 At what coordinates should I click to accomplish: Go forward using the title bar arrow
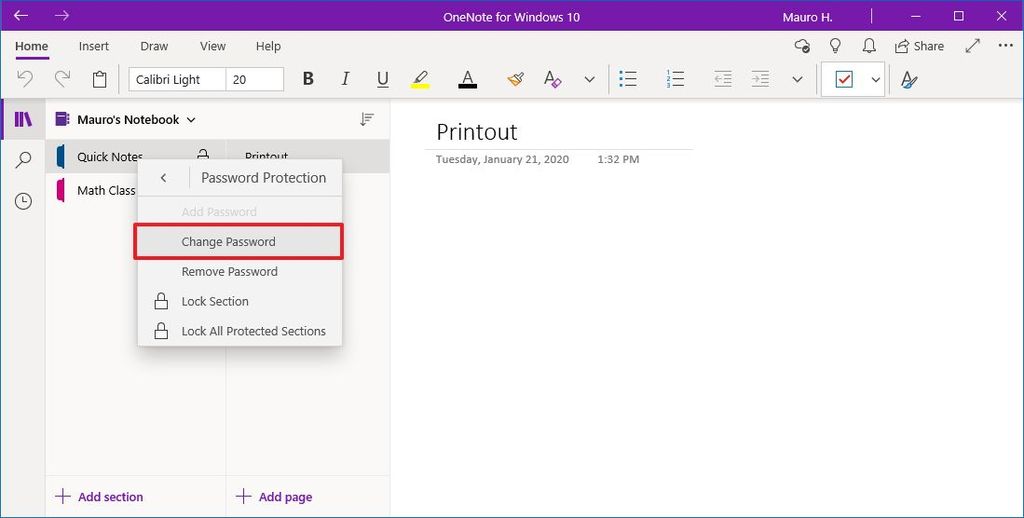click(62, 16)
